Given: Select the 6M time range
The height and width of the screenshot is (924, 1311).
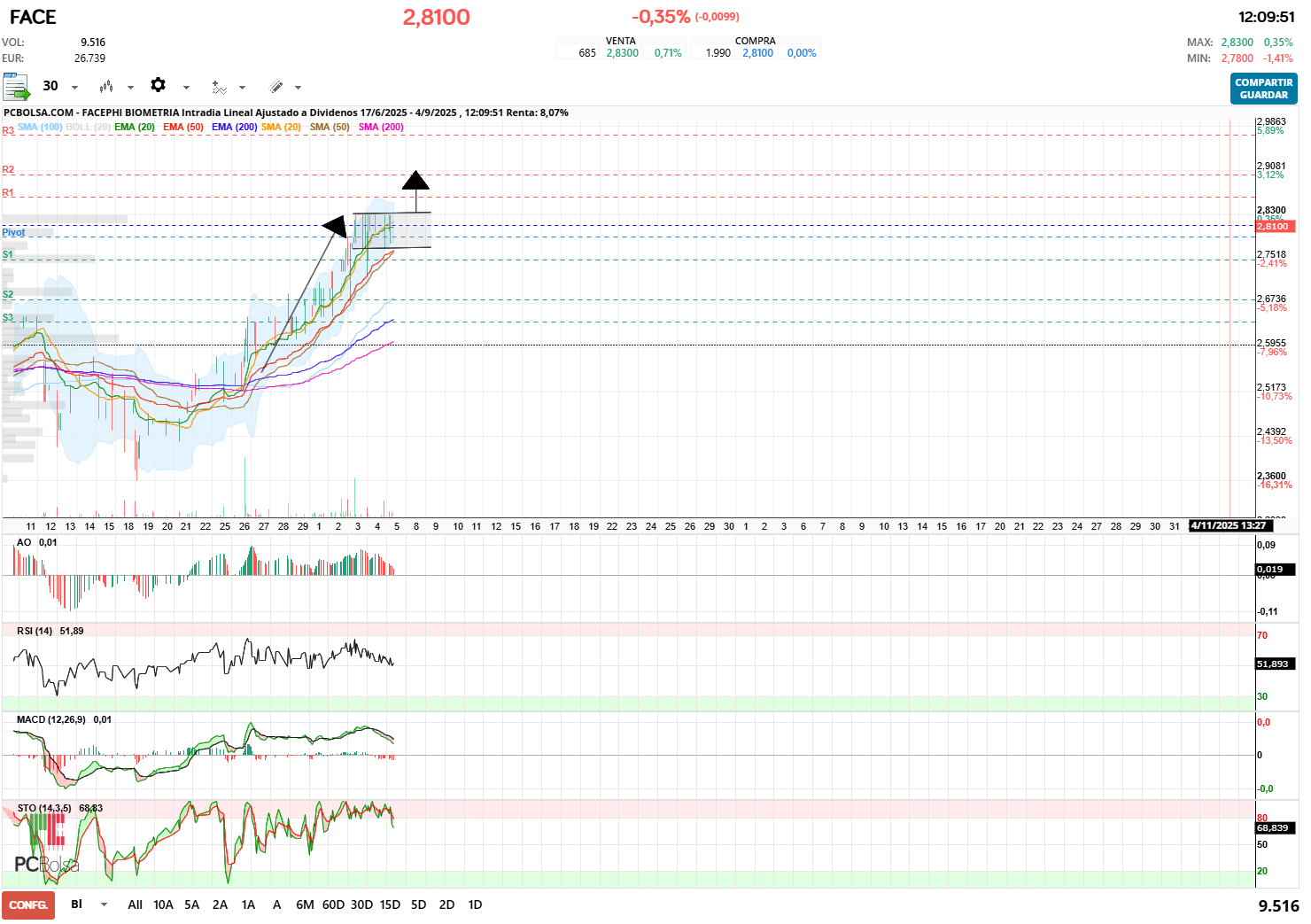Looking at the screenshot, I should pos(305,905).
